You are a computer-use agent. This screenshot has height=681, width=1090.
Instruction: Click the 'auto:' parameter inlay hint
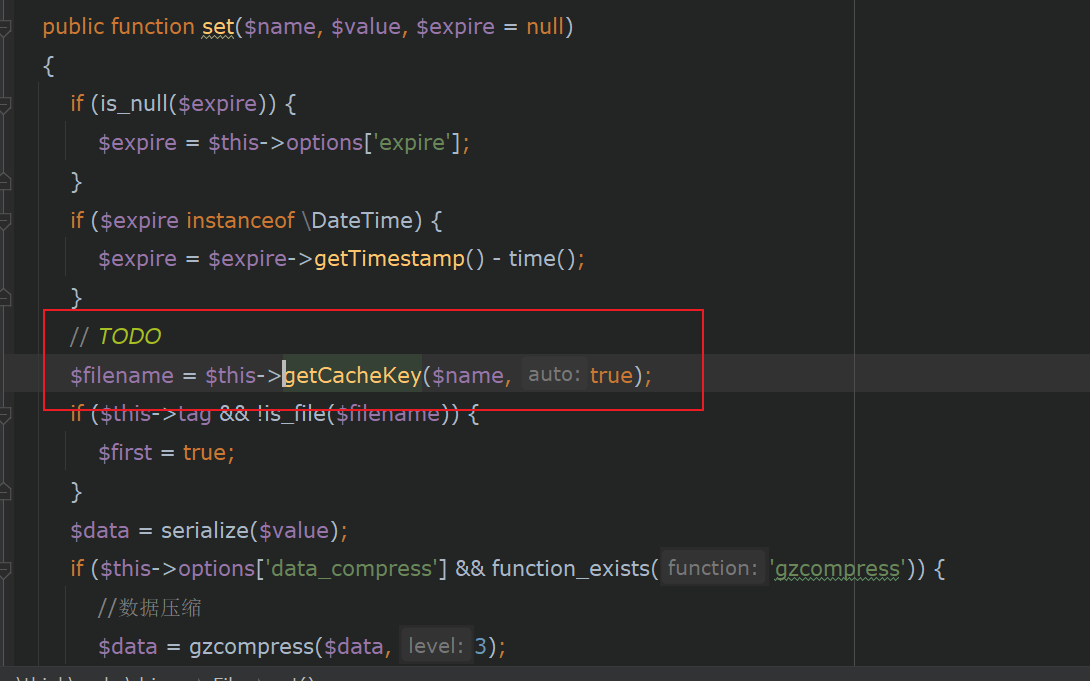[x=553, y=375]
